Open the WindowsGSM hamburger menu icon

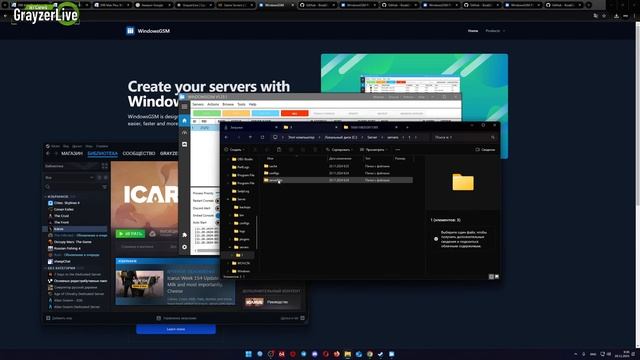point(184,107)
